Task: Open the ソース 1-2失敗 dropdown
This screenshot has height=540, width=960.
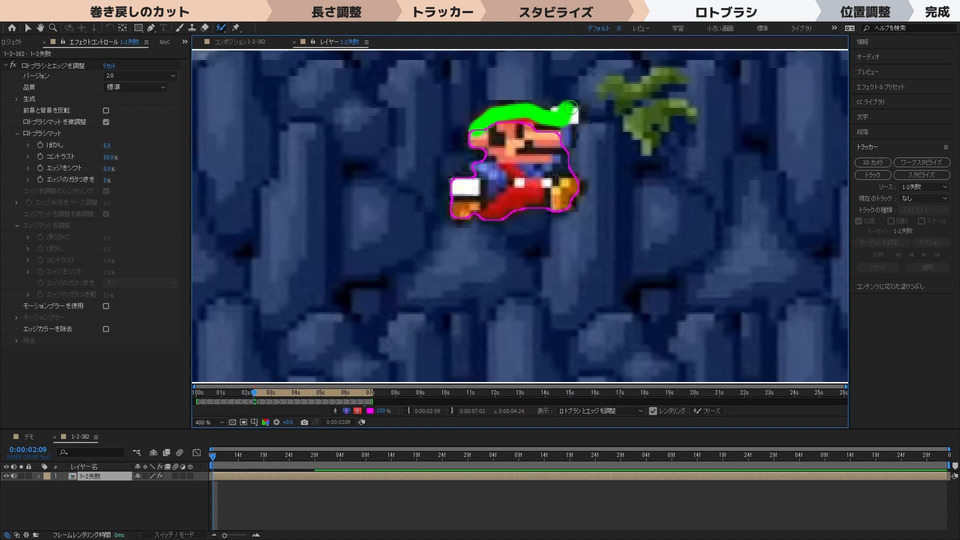Action: 923,187
